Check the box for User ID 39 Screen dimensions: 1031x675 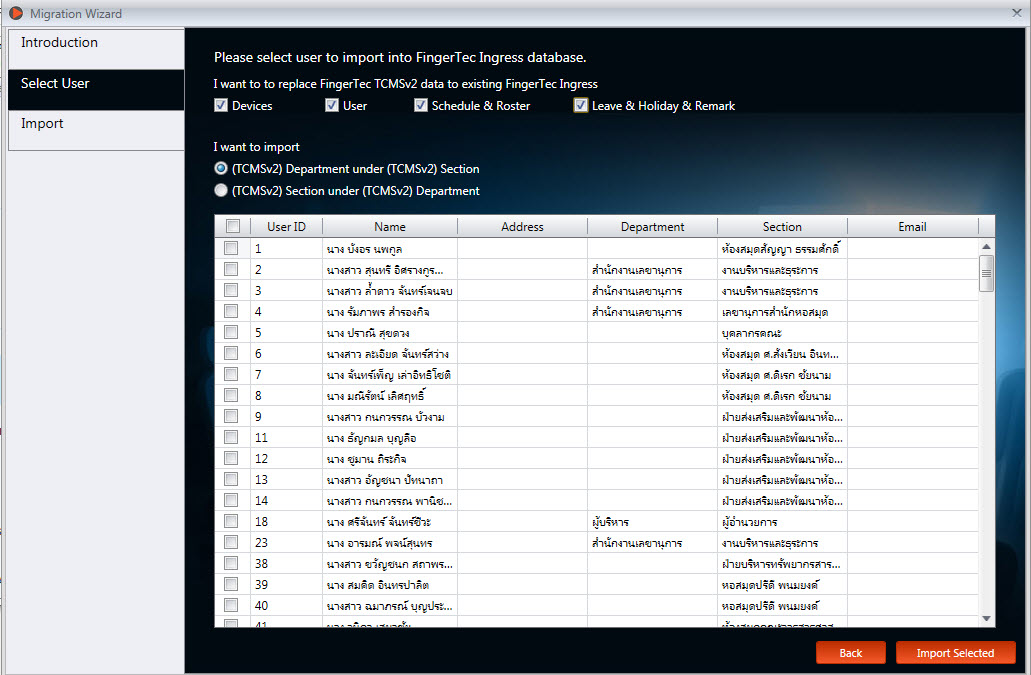pyautogui.click(x=231, y=585)
